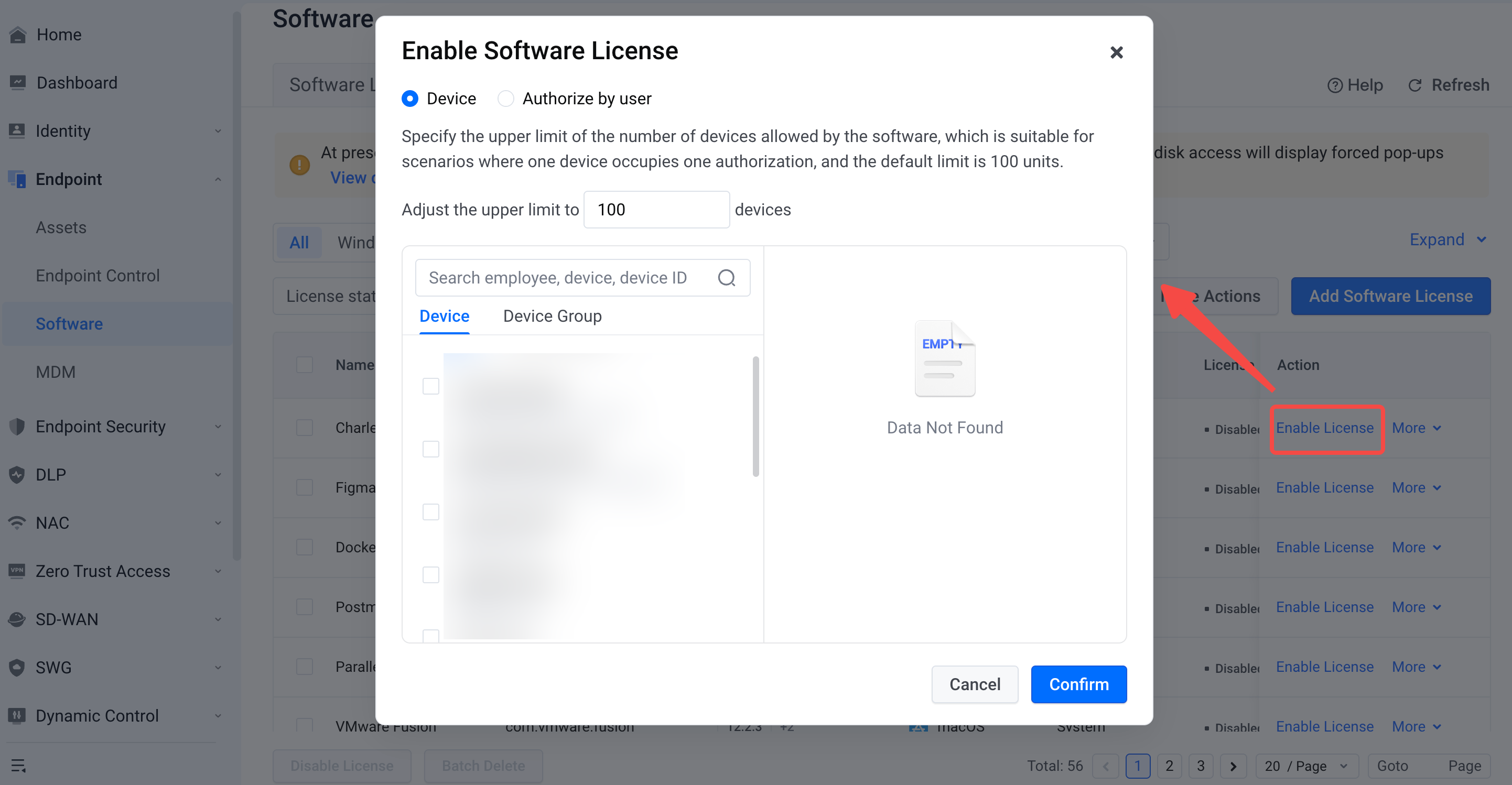Collapse the sidebar with the menu icon
This screenshot has width=1512, height=785.
(18, 766)
